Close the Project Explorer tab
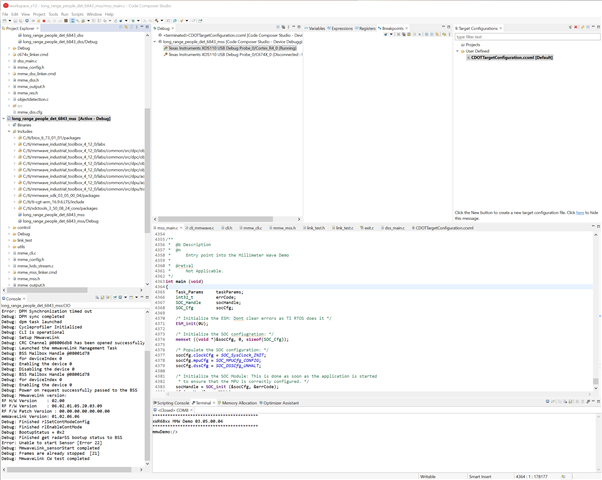602x480 pixels. pos(37,28)
